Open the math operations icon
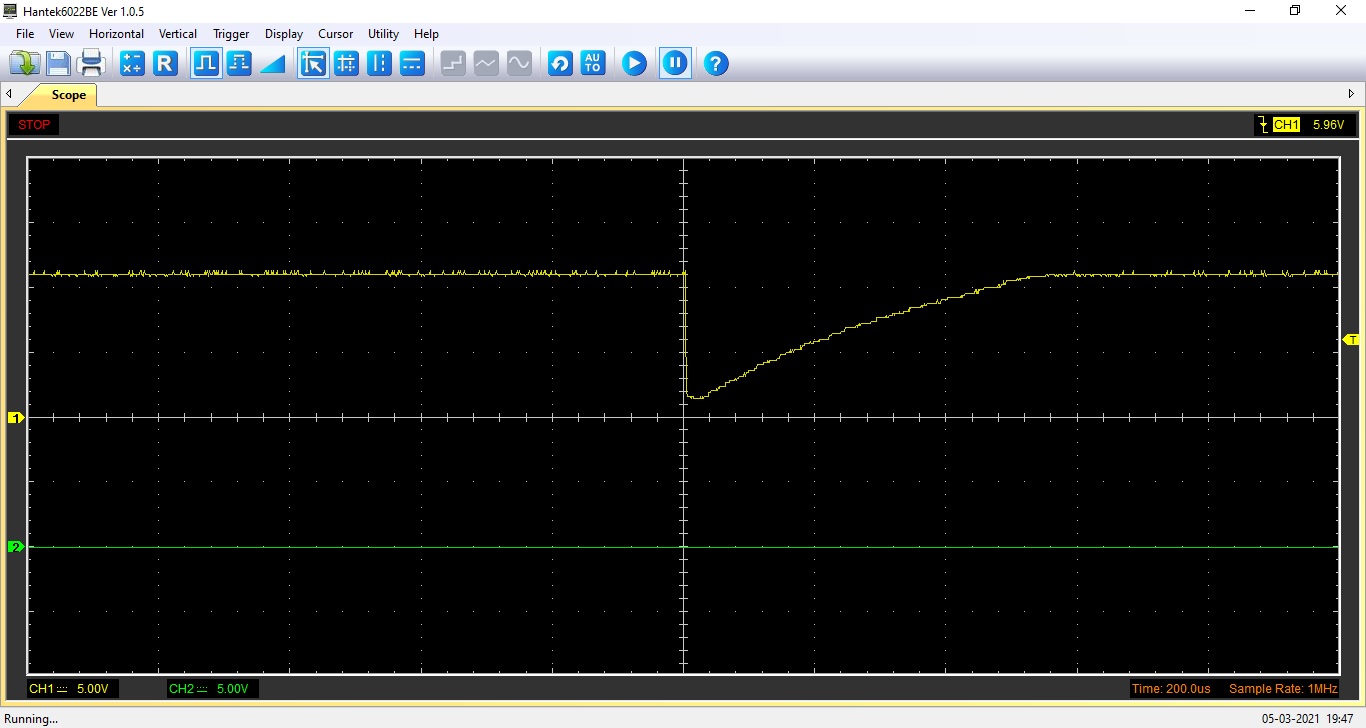Image resolution: width=1366 pixels, height=728 pixels. click(132, 64)
